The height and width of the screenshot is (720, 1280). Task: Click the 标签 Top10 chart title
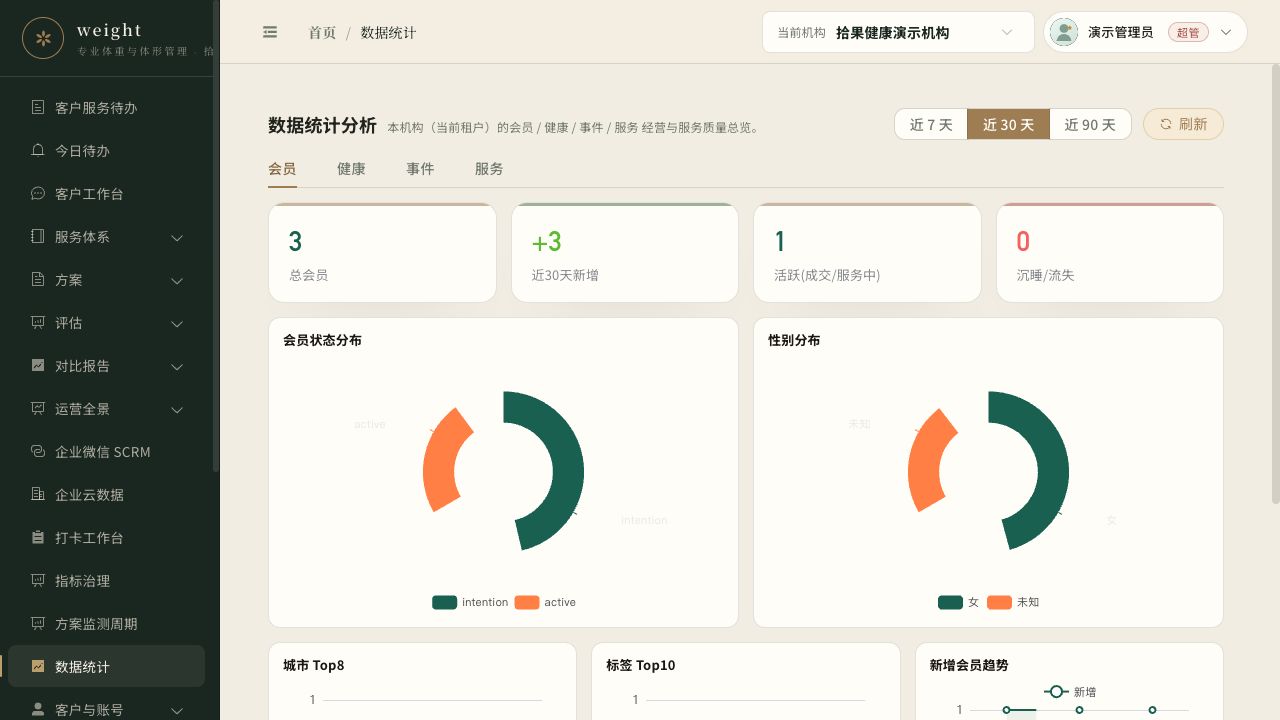(x=641, y=665)
